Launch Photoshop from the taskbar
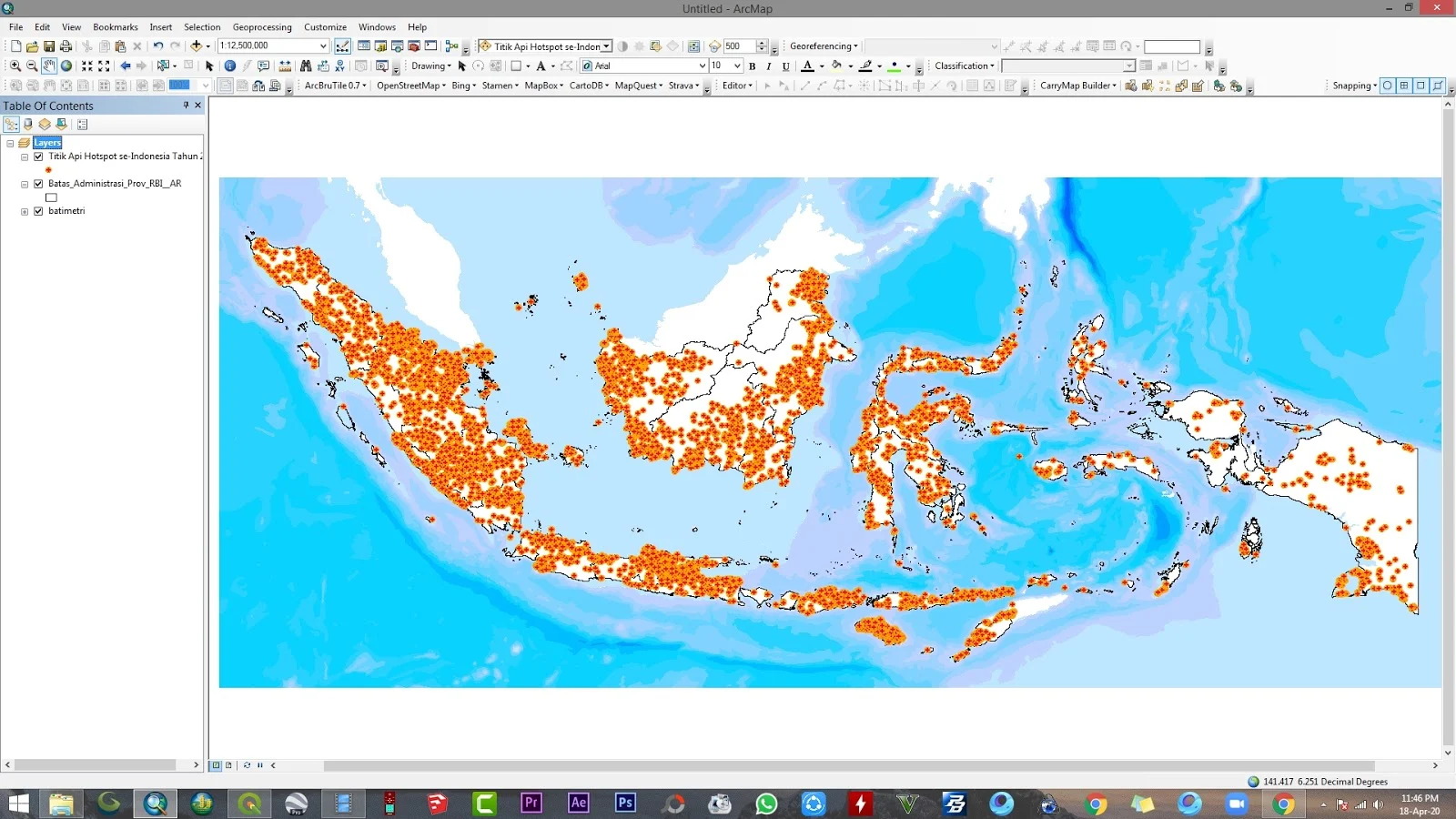Image resolution: width=1456 pixels, height=819 pixels. pos(624,804)
